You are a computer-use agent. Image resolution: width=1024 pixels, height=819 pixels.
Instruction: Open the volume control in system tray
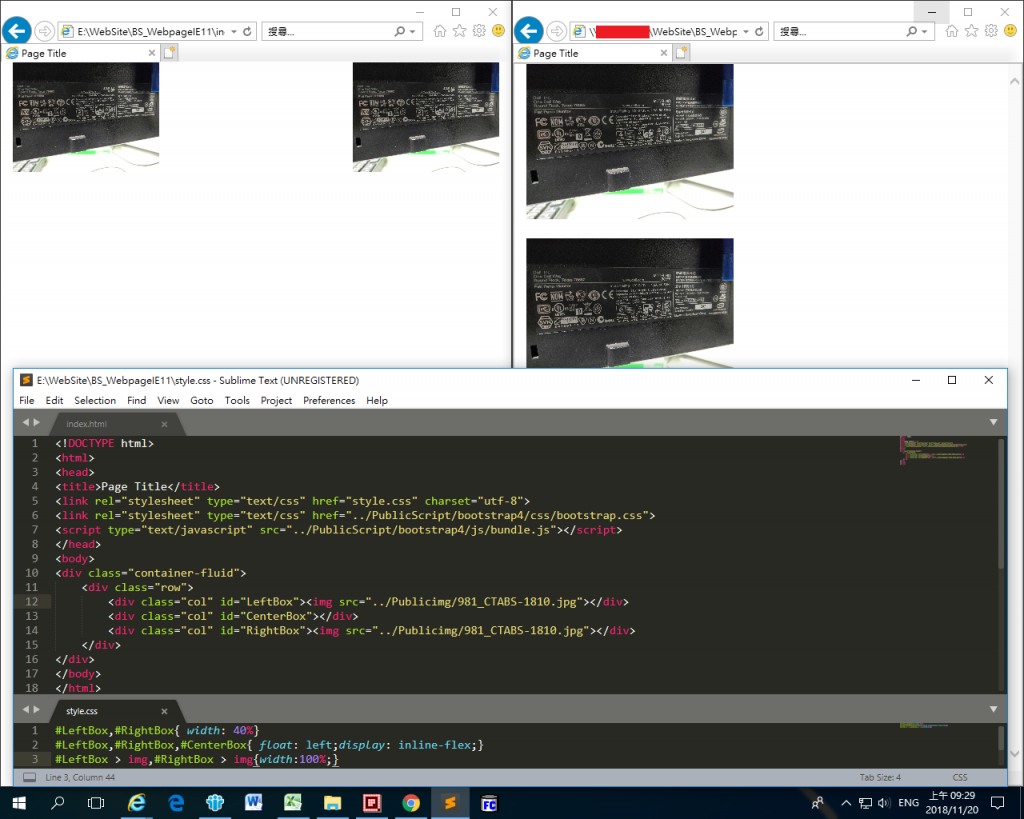(x=884, y=803)
